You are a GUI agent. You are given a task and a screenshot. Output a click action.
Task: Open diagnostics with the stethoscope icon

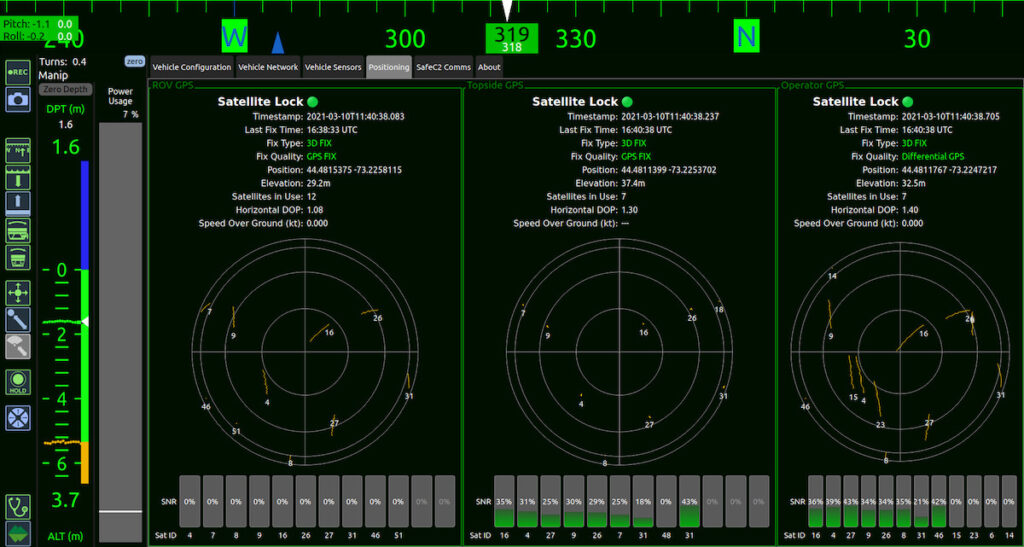click(18, 506)
